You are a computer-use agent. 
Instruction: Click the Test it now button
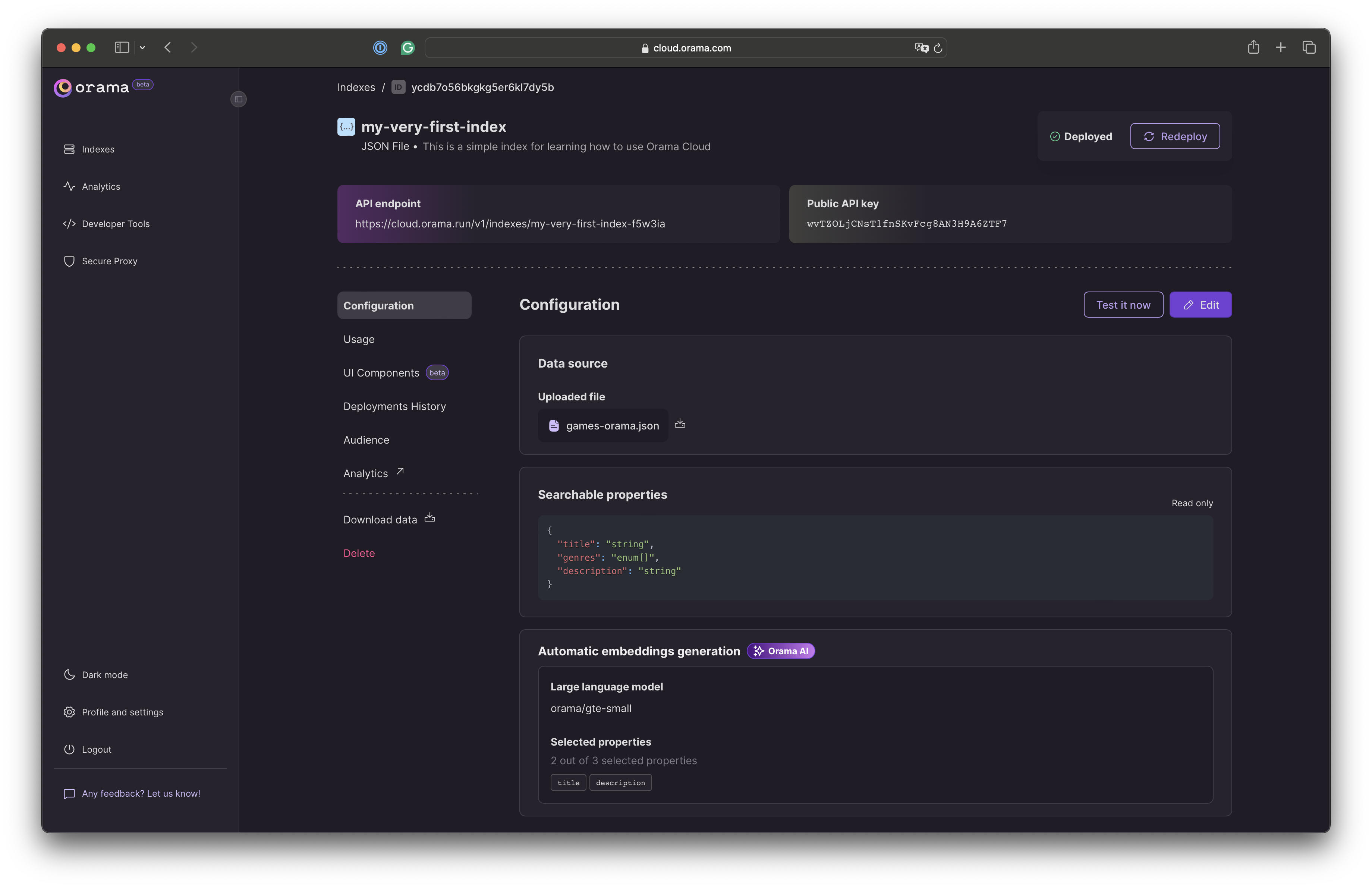pos(1124,305)
